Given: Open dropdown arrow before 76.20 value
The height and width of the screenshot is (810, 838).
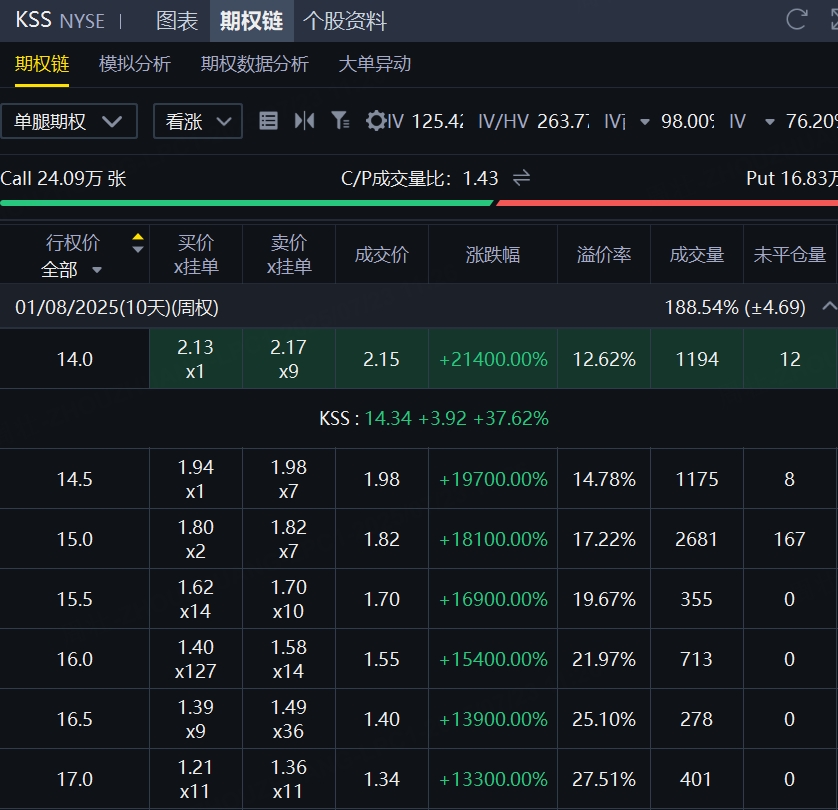Looking at the screenshot, I should tap(770, 122).
